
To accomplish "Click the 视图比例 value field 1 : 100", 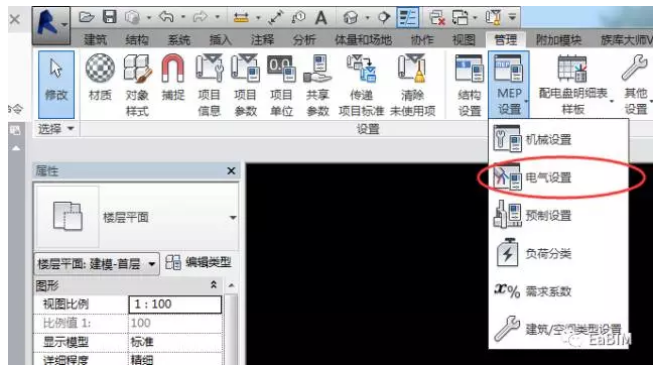I will point(175,304).
